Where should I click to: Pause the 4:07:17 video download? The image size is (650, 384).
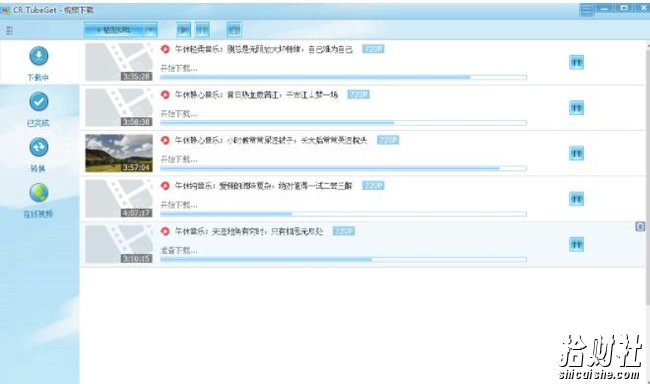576,199
